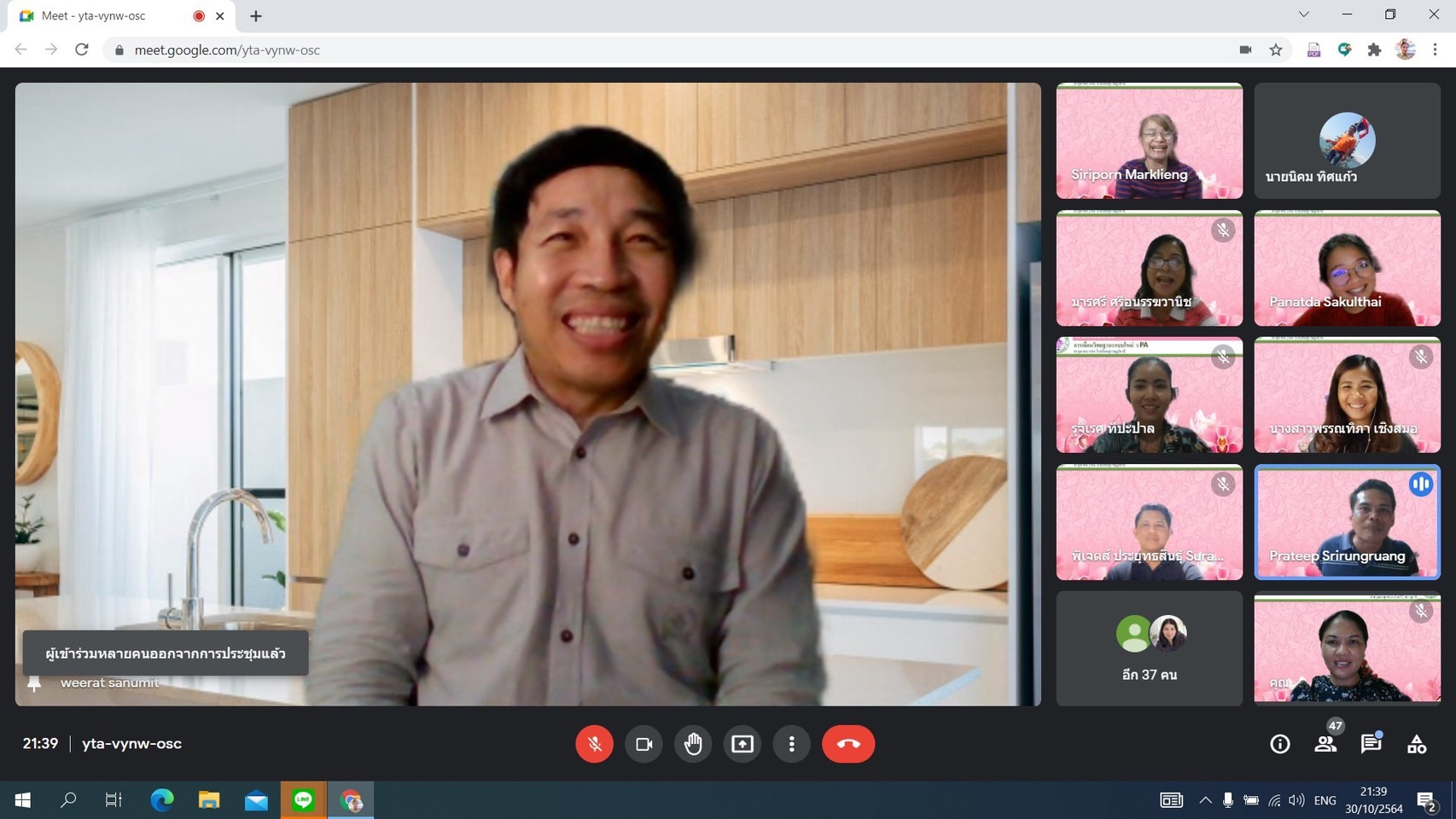Close the Meet browser tab
This screenshot has width=1456, height=819.
220,16
